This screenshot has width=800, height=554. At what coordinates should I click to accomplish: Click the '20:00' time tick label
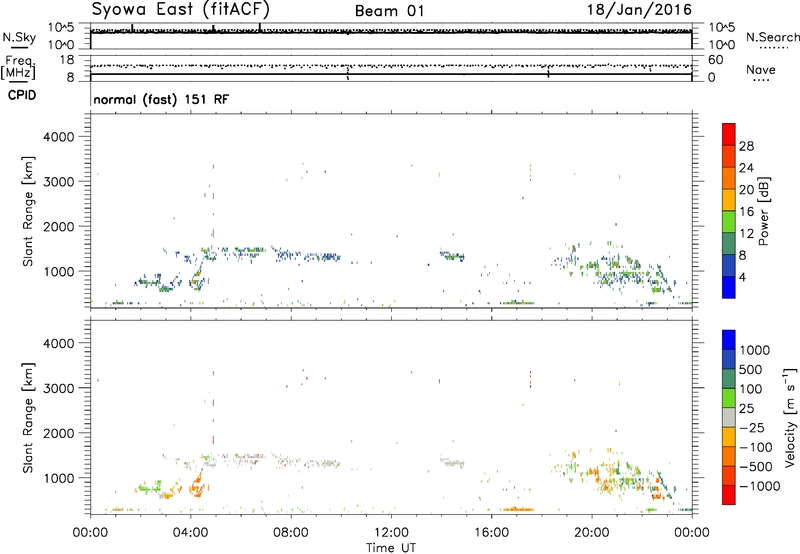[592, 533]
